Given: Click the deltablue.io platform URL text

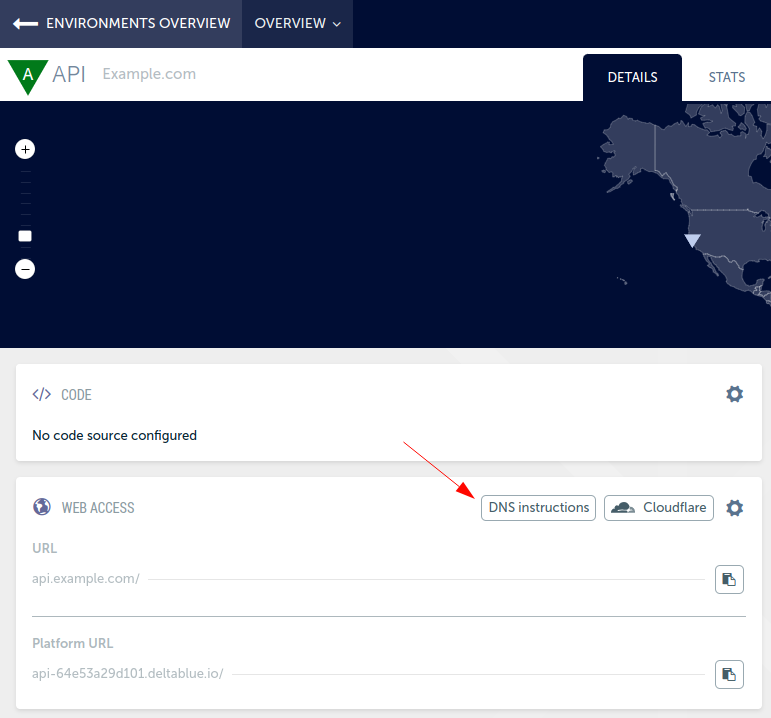Looking at the screenshot, I should pos(128,674).
